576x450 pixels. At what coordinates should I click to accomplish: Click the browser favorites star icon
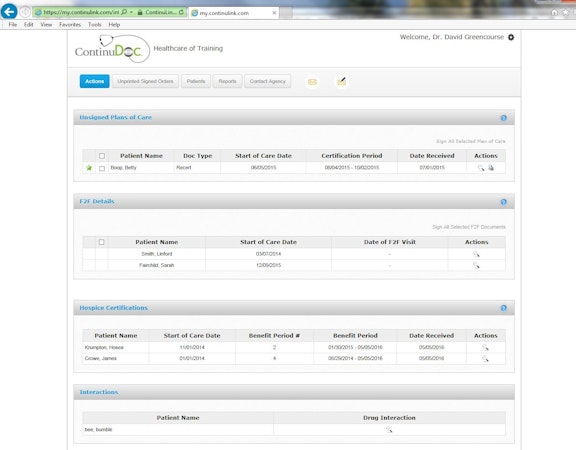(x=565, y=12)
